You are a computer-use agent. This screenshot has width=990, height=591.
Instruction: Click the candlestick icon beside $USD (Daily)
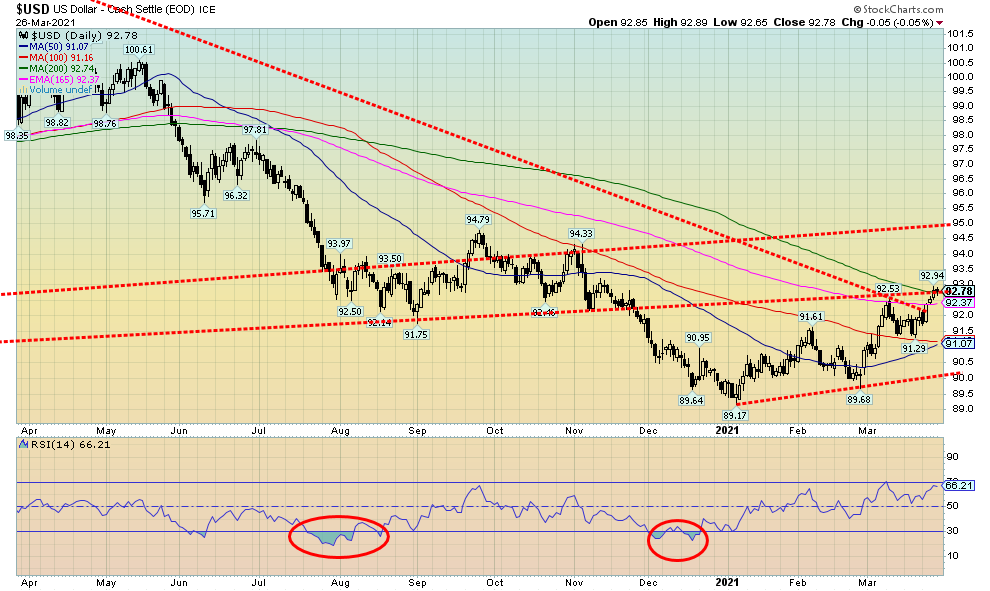pyautogui.click(x=24, y=36)
